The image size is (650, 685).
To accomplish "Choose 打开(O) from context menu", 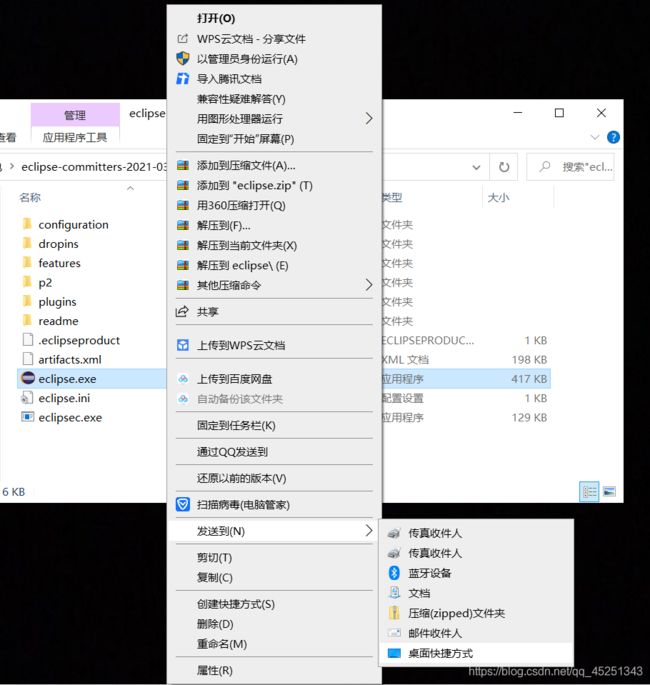I will click(x=274, y=18).
